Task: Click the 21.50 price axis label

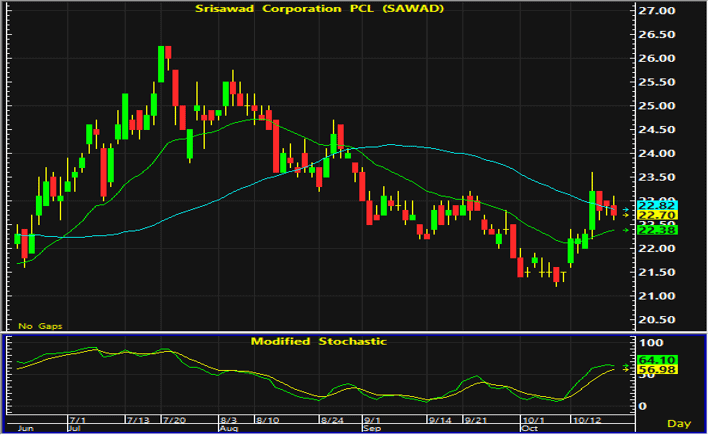Action: (657, 272)
